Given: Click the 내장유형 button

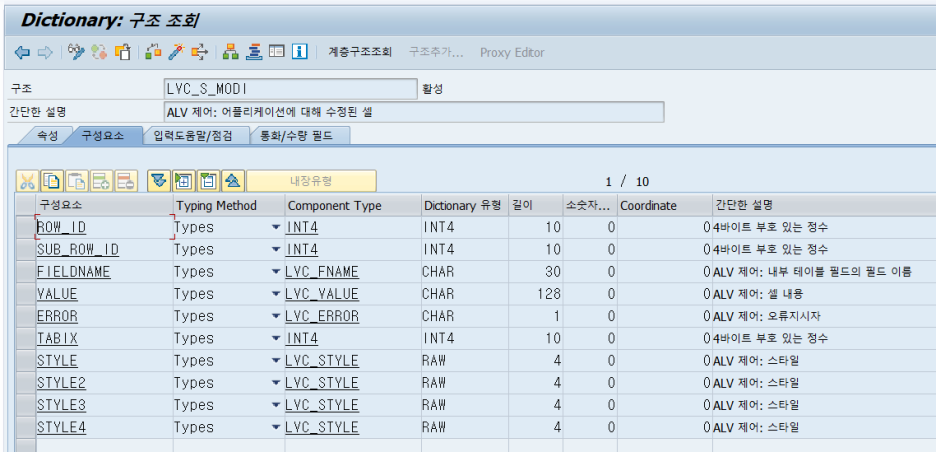Looking at the screenshot, I should 312,180.
